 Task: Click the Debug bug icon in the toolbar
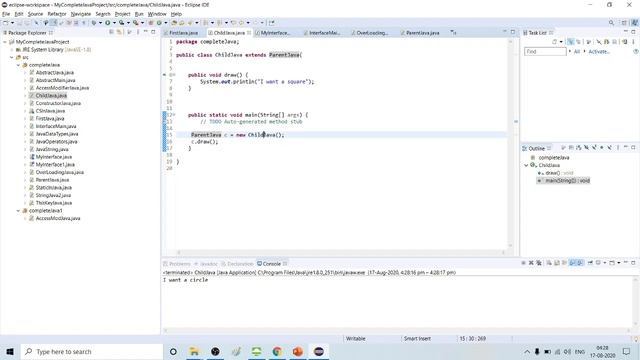[x=93, y=23]
